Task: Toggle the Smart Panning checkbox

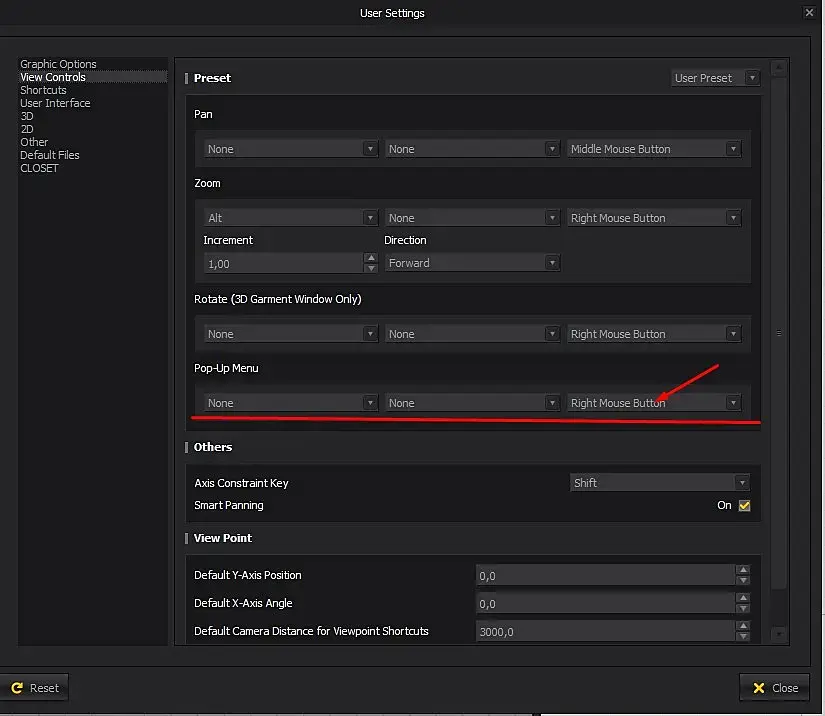Action: point(744,506)
